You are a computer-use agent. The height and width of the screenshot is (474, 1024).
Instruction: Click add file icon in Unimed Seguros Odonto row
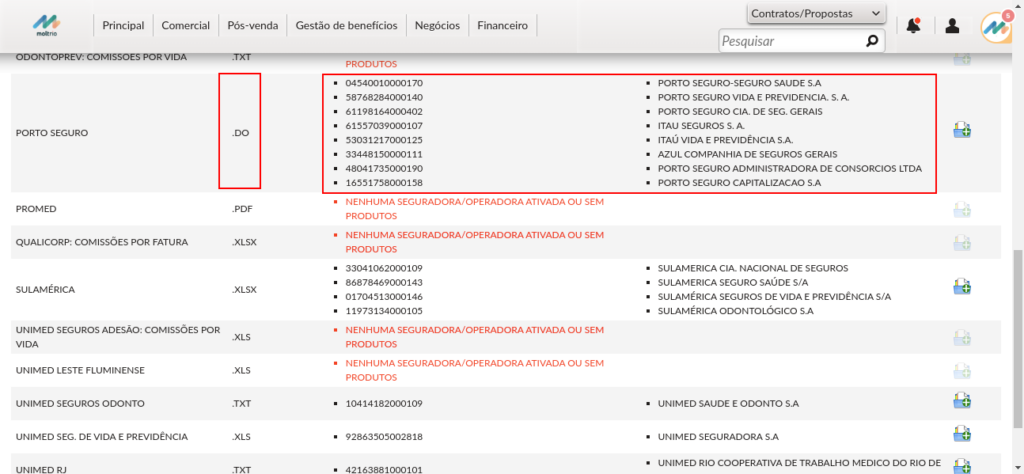tap(962, 402)
